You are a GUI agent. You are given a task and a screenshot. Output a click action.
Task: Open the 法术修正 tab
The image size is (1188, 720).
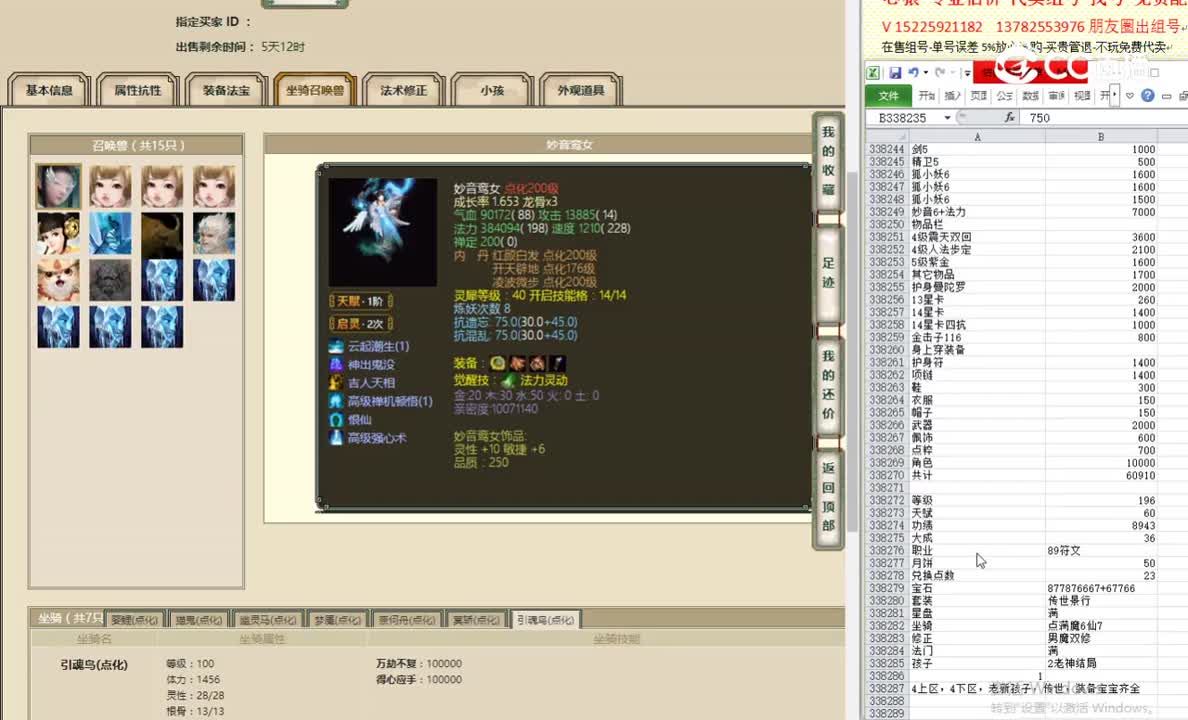pos(403,90)
